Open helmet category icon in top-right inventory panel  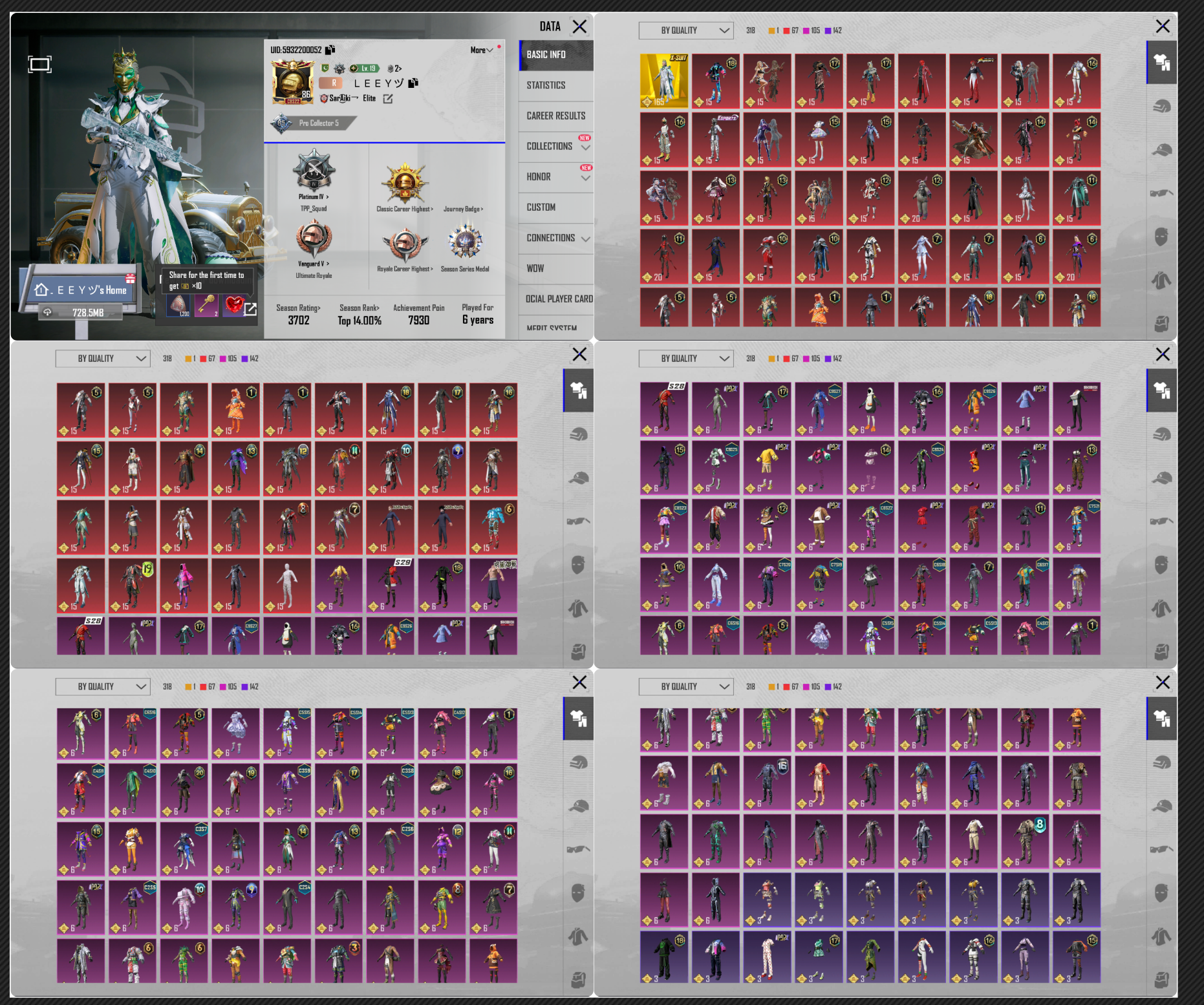(x=1162, y=107)
